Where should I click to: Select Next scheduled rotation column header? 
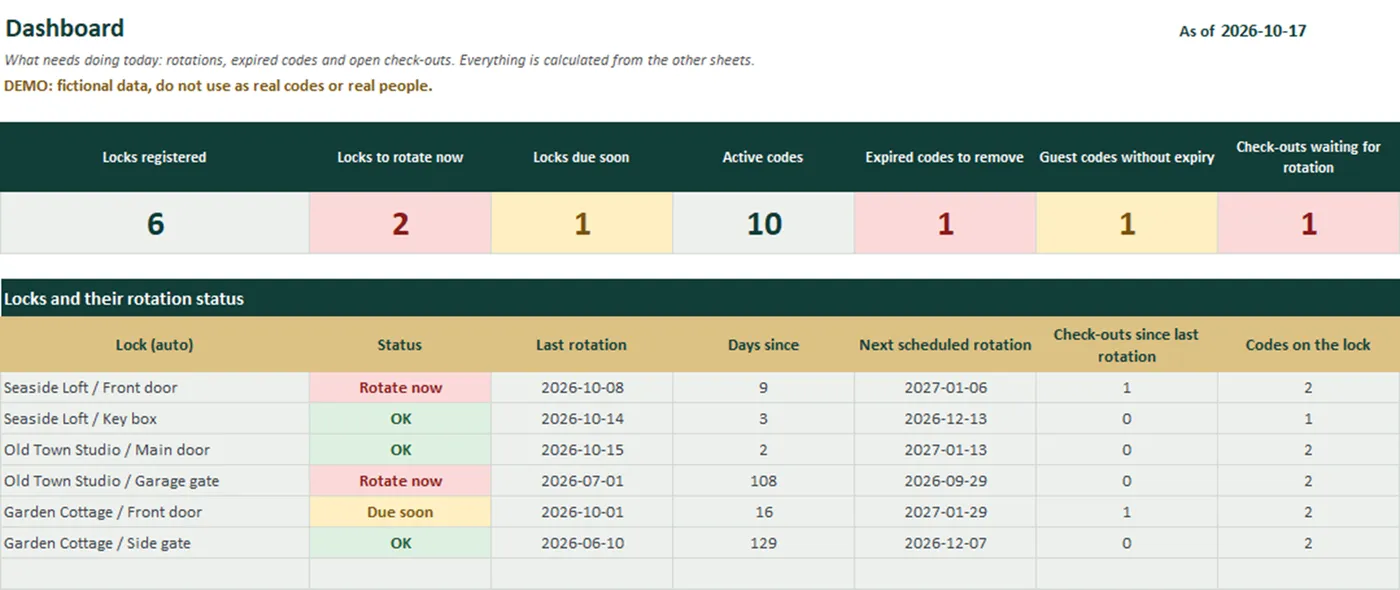[x=945, y=345]
